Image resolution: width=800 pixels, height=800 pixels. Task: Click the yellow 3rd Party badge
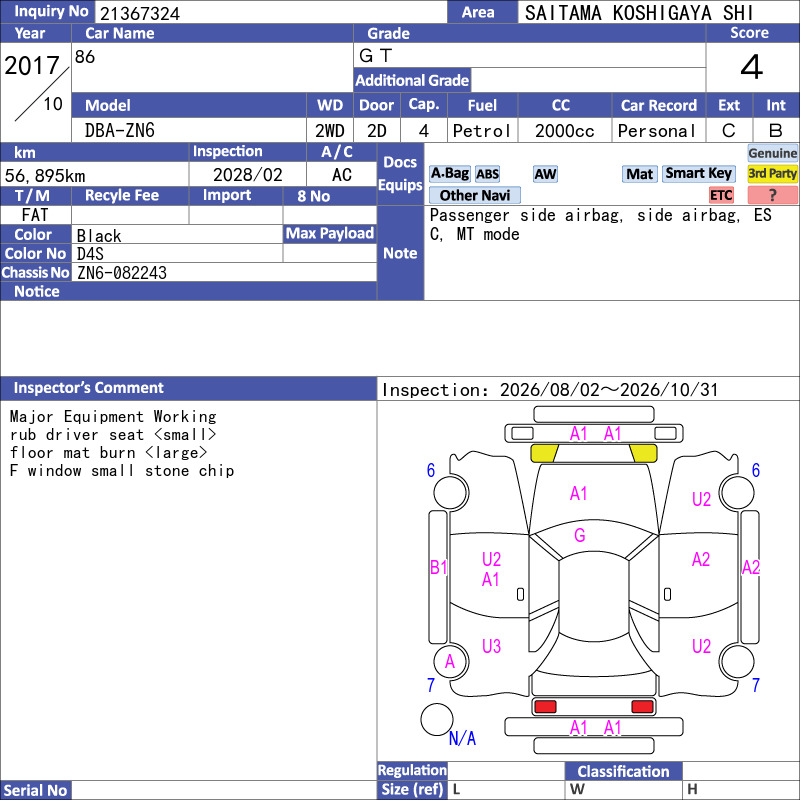pos(772,174)
